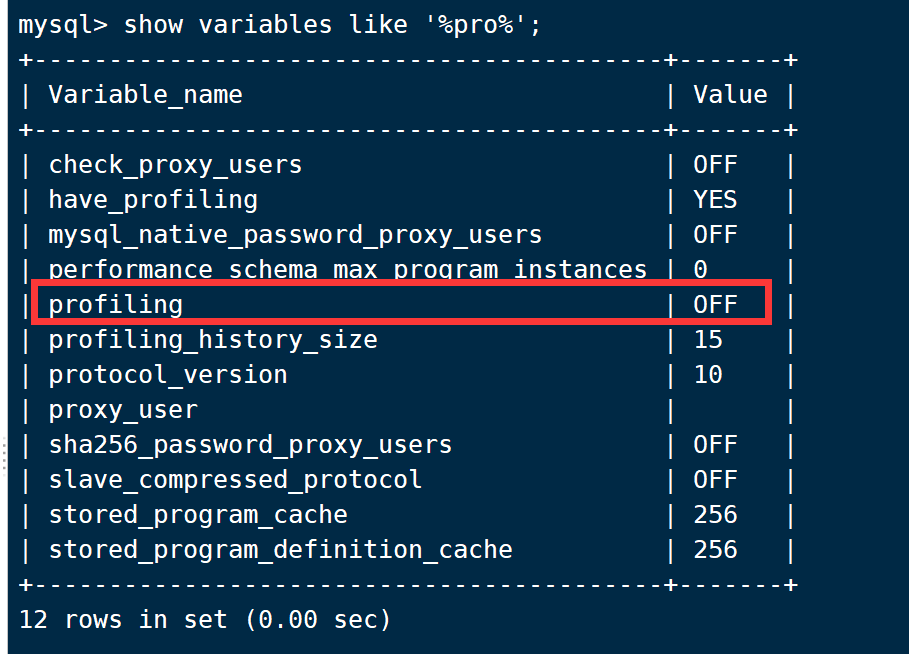Click the '12 rows in set' result line
909x654 pixels.
(x=205, y=620)
